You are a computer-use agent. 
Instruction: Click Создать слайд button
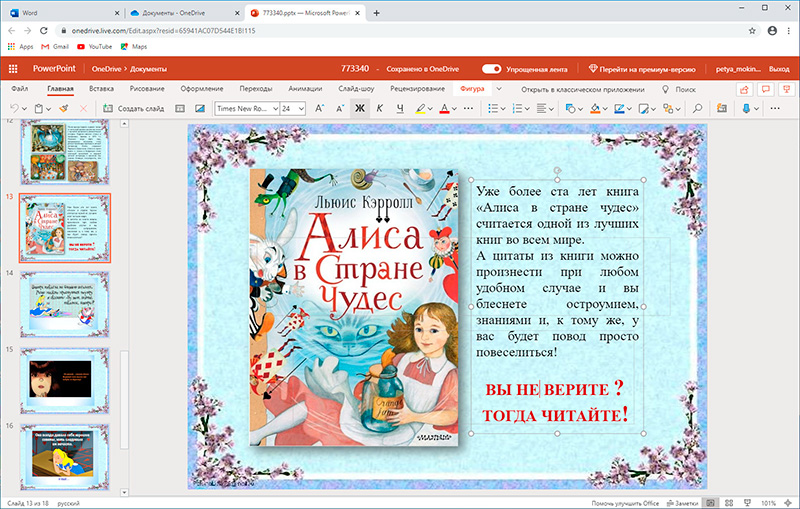pos(134,108)
